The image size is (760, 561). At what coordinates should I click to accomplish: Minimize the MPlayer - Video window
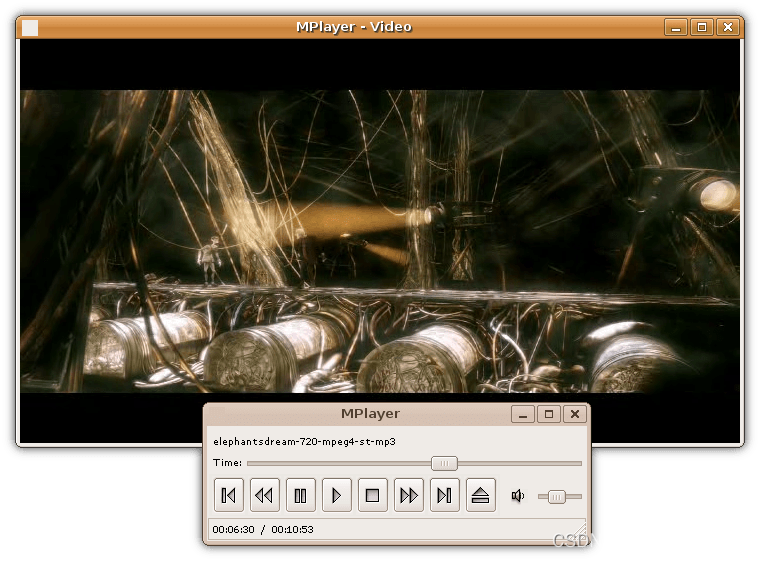pyautogui.click(x=676, y=27)
